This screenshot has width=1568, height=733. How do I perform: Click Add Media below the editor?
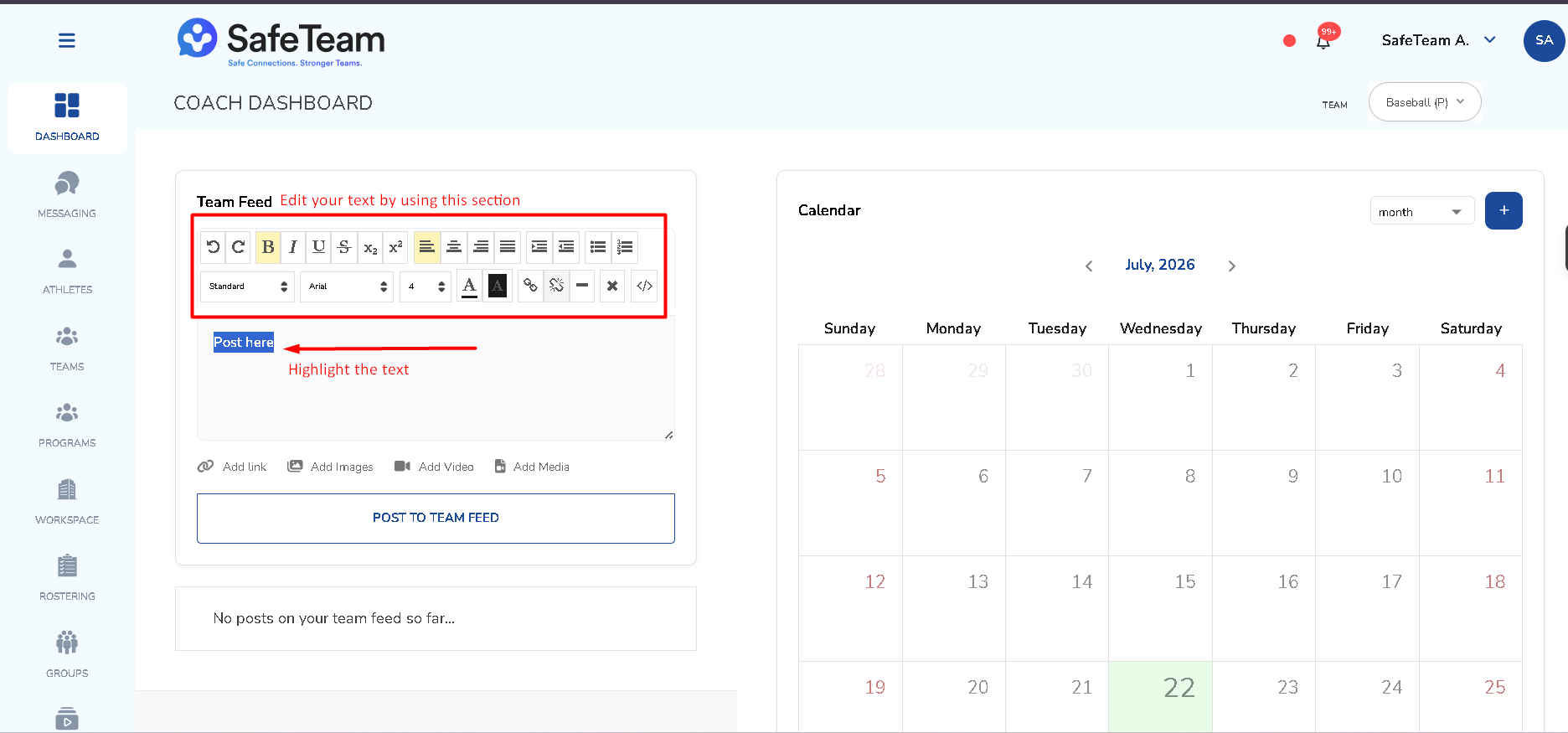point(532,467)
